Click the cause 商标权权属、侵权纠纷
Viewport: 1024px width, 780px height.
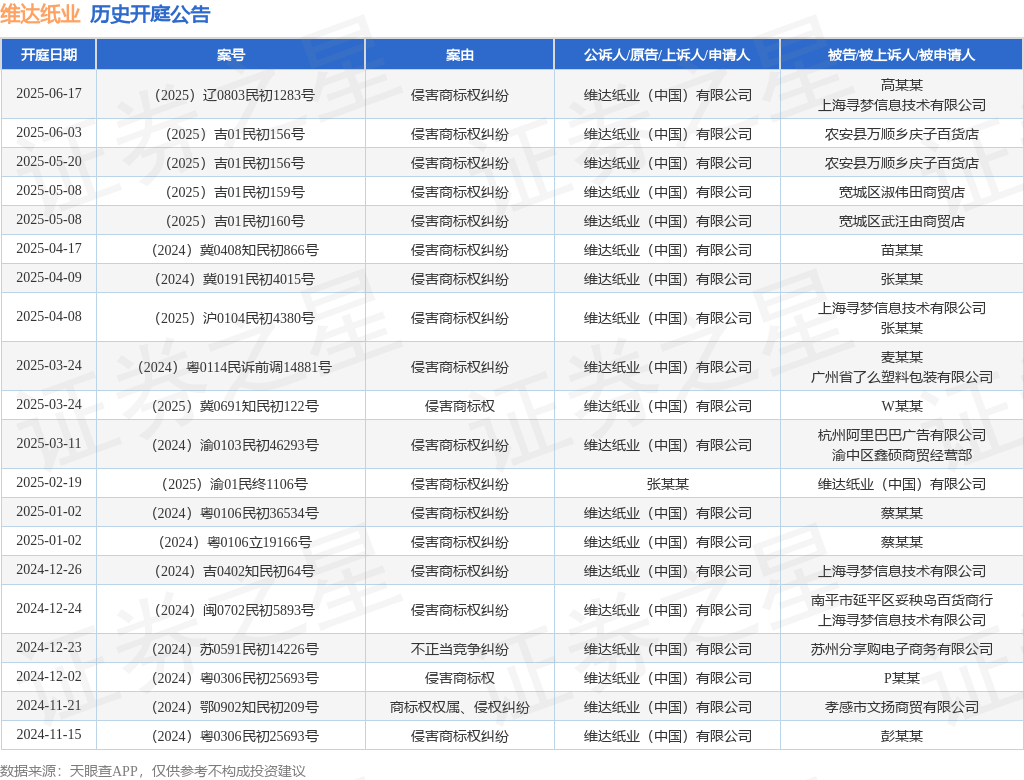(x=459, y=707)
